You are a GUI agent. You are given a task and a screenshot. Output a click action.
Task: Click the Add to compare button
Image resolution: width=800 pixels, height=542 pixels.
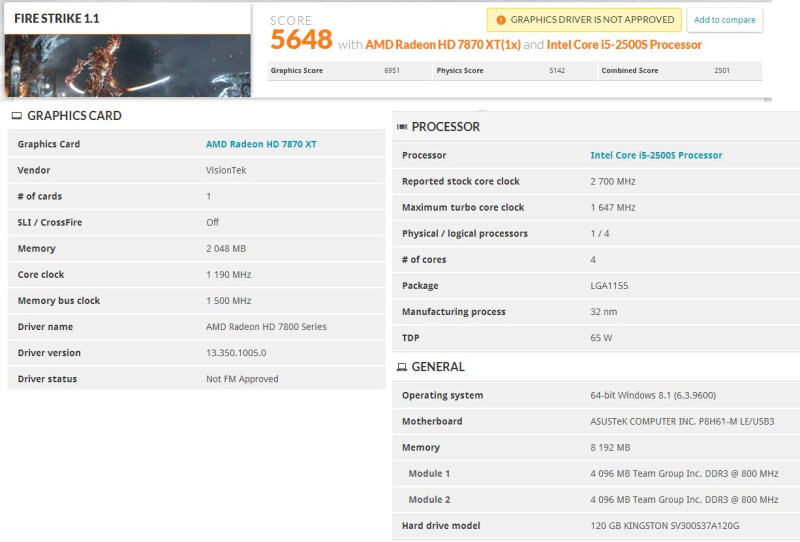[x=724, y=20]
